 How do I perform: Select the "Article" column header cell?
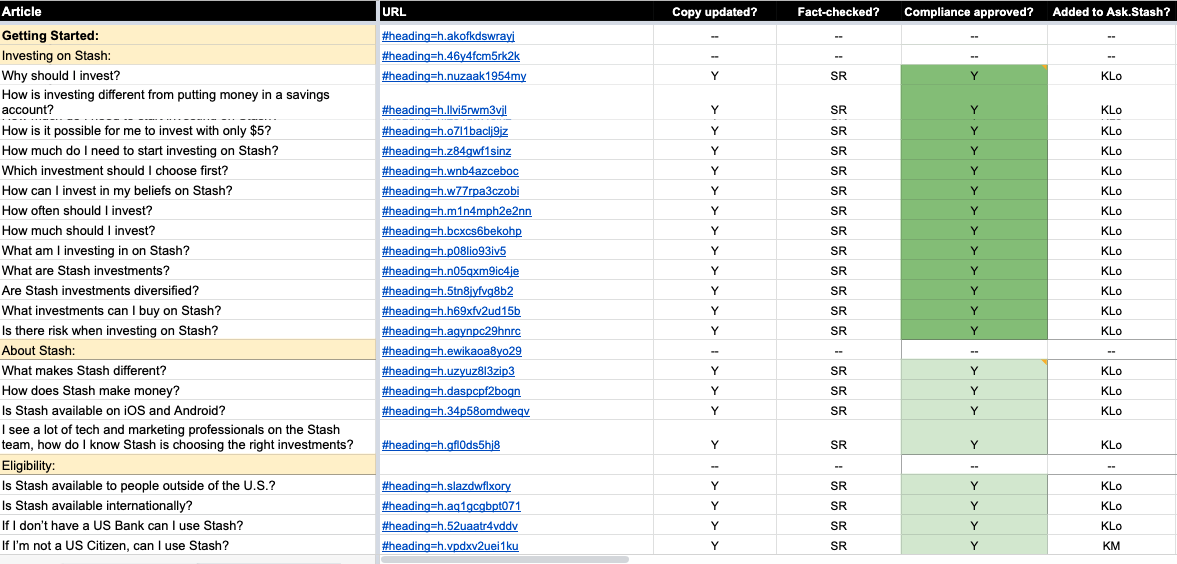187,11
